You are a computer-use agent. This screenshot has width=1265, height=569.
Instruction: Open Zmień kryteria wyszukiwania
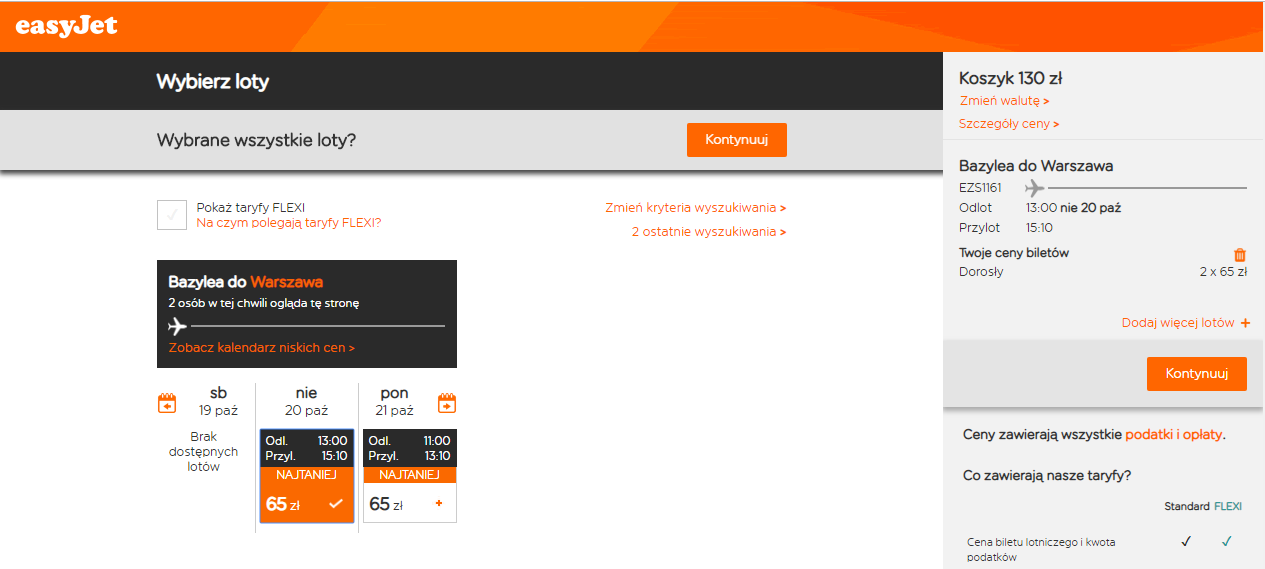[x=695, y=208]
